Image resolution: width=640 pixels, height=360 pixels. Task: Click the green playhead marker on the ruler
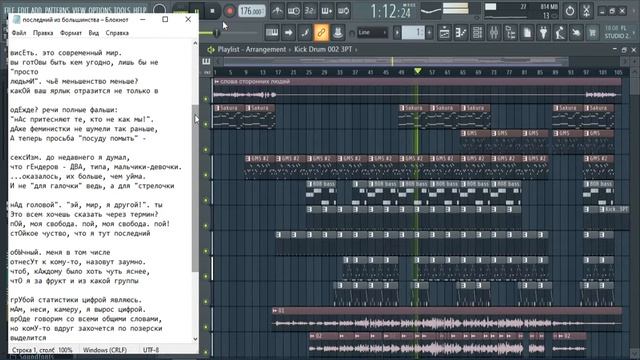(418, 71)
